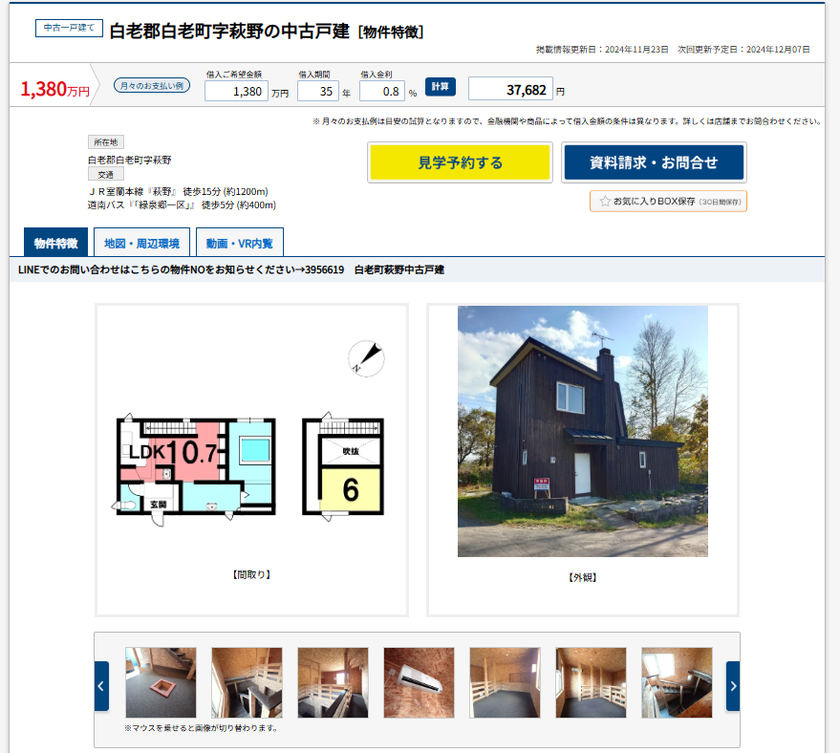Screen dimensions: 840x753
Task: Open the floor plan 間取り image
Action: click(x=252, y=460)
